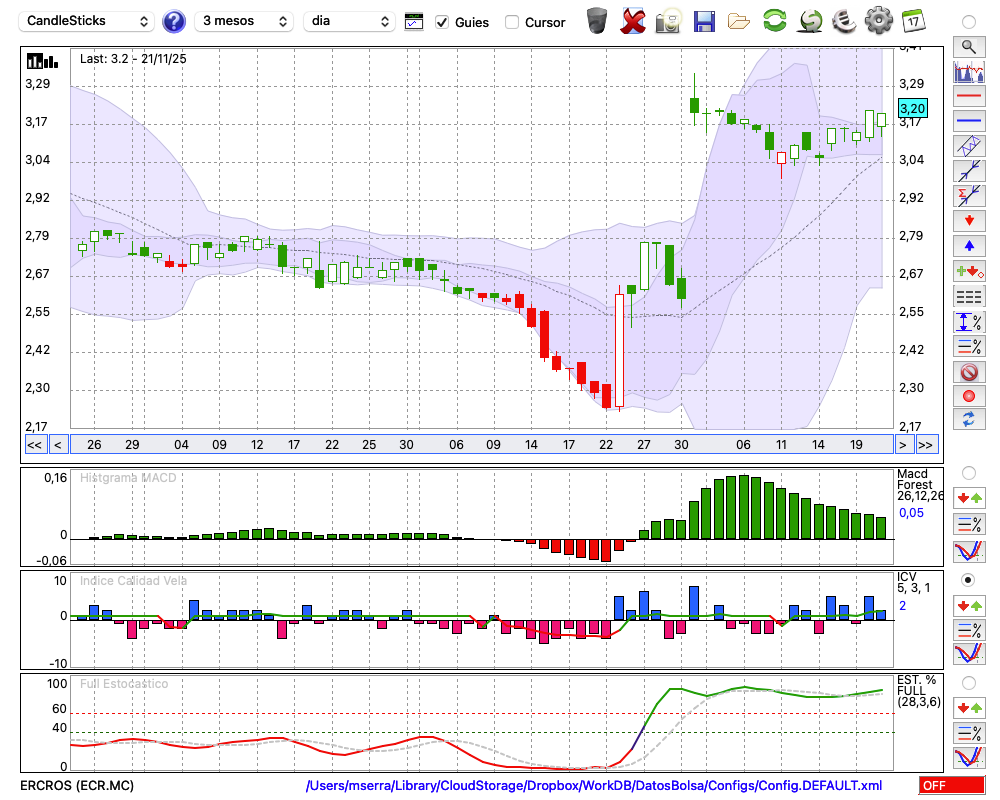This screenshot has height=800, width=1000.
Task: Click the trash can icon in toolbar
Action: point(597,21)
